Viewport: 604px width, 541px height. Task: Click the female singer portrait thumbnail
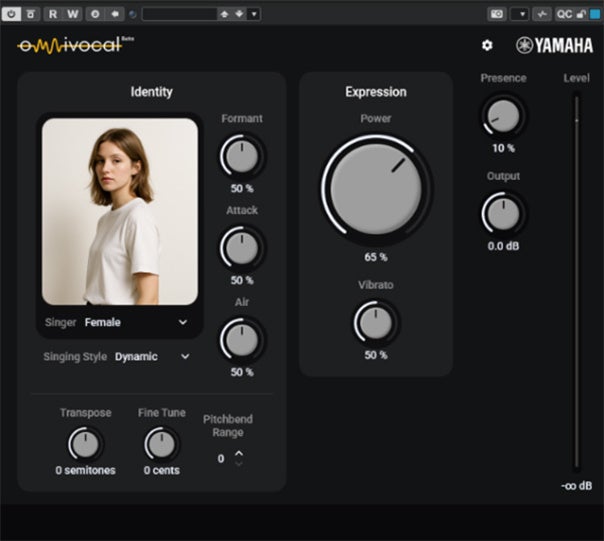point(120,212)
